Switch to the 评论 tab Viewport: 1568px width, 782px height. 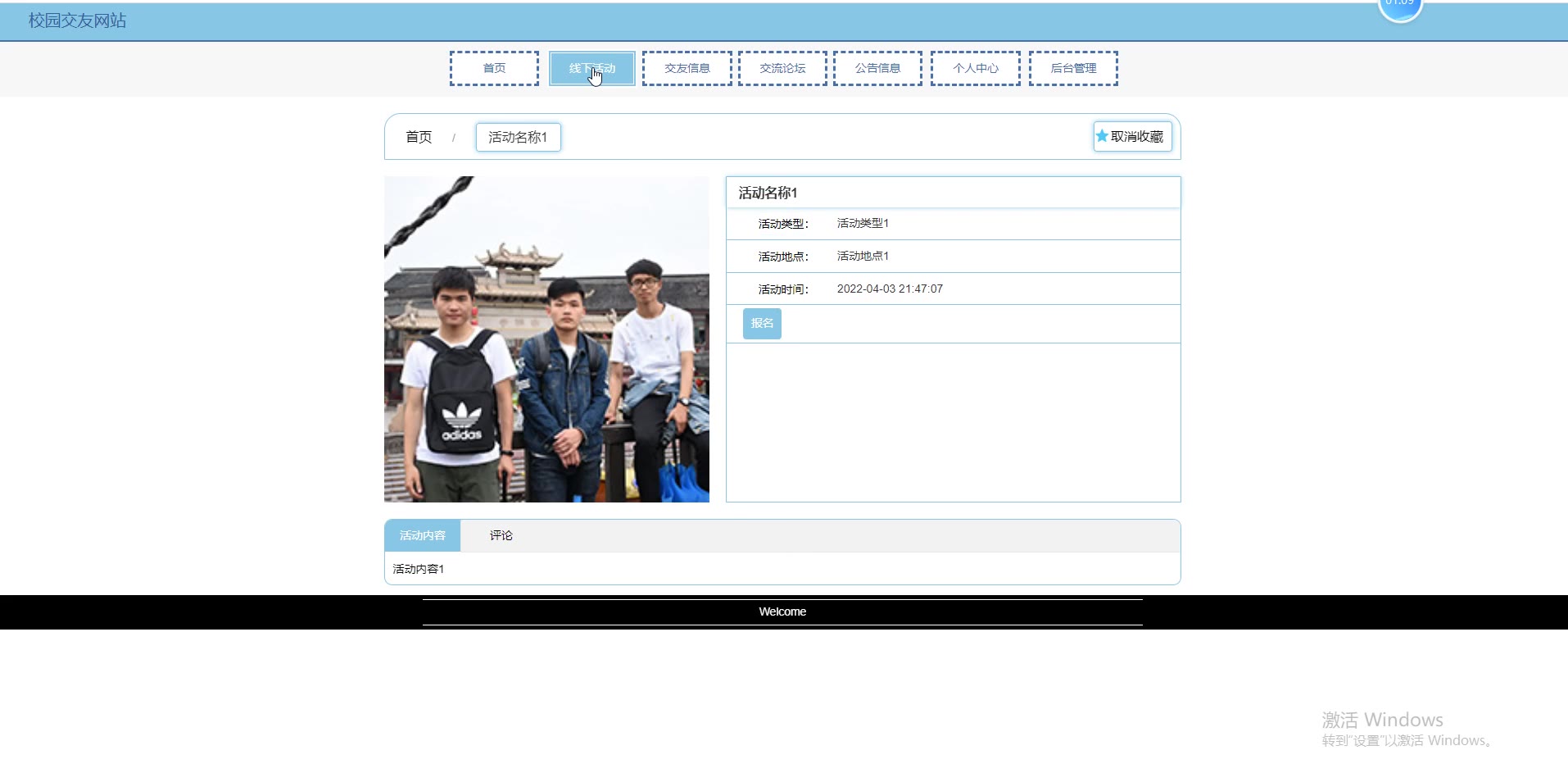coord(501,535)
